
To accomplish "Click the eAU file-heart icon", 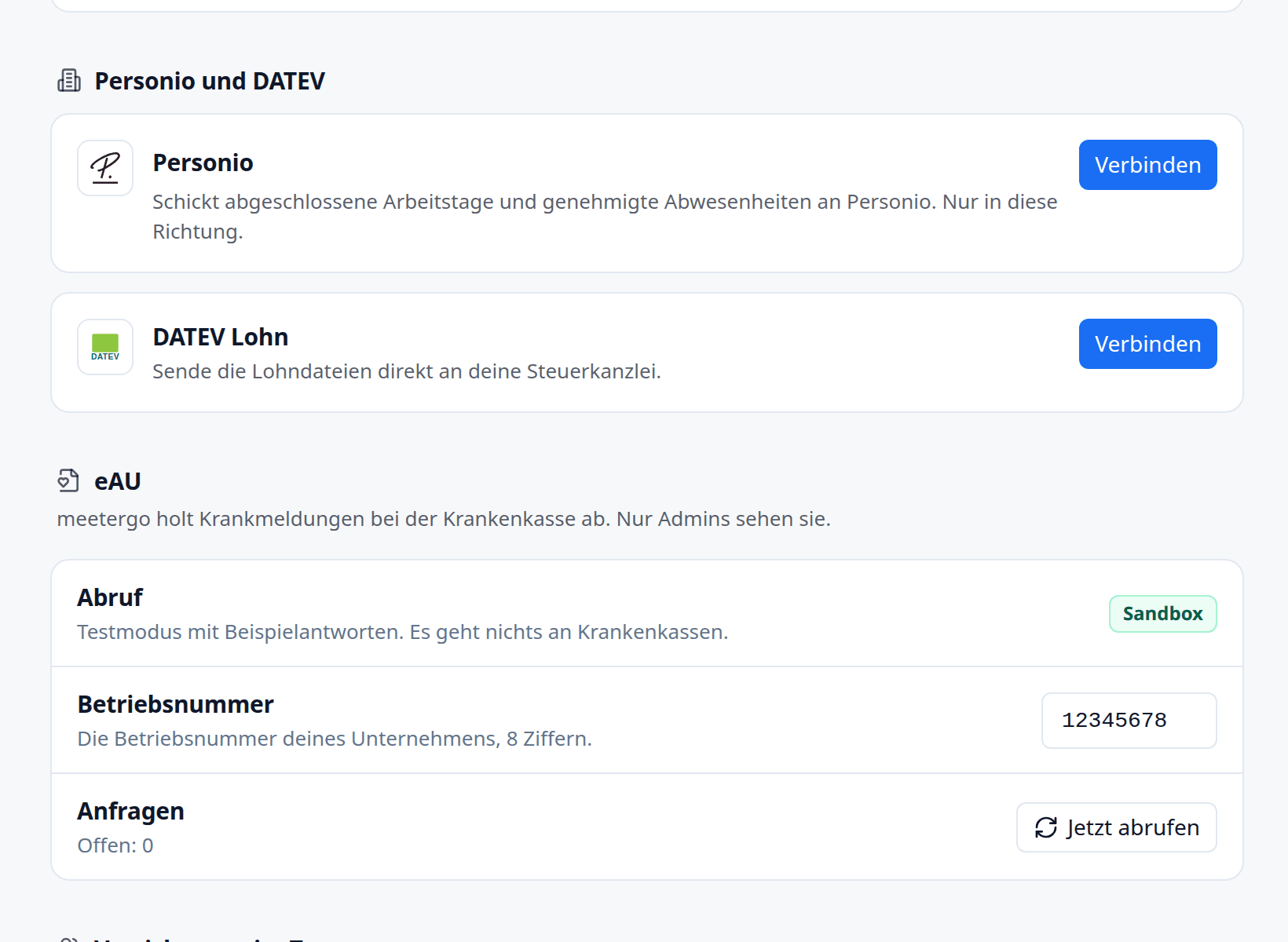I will [68, 480].
